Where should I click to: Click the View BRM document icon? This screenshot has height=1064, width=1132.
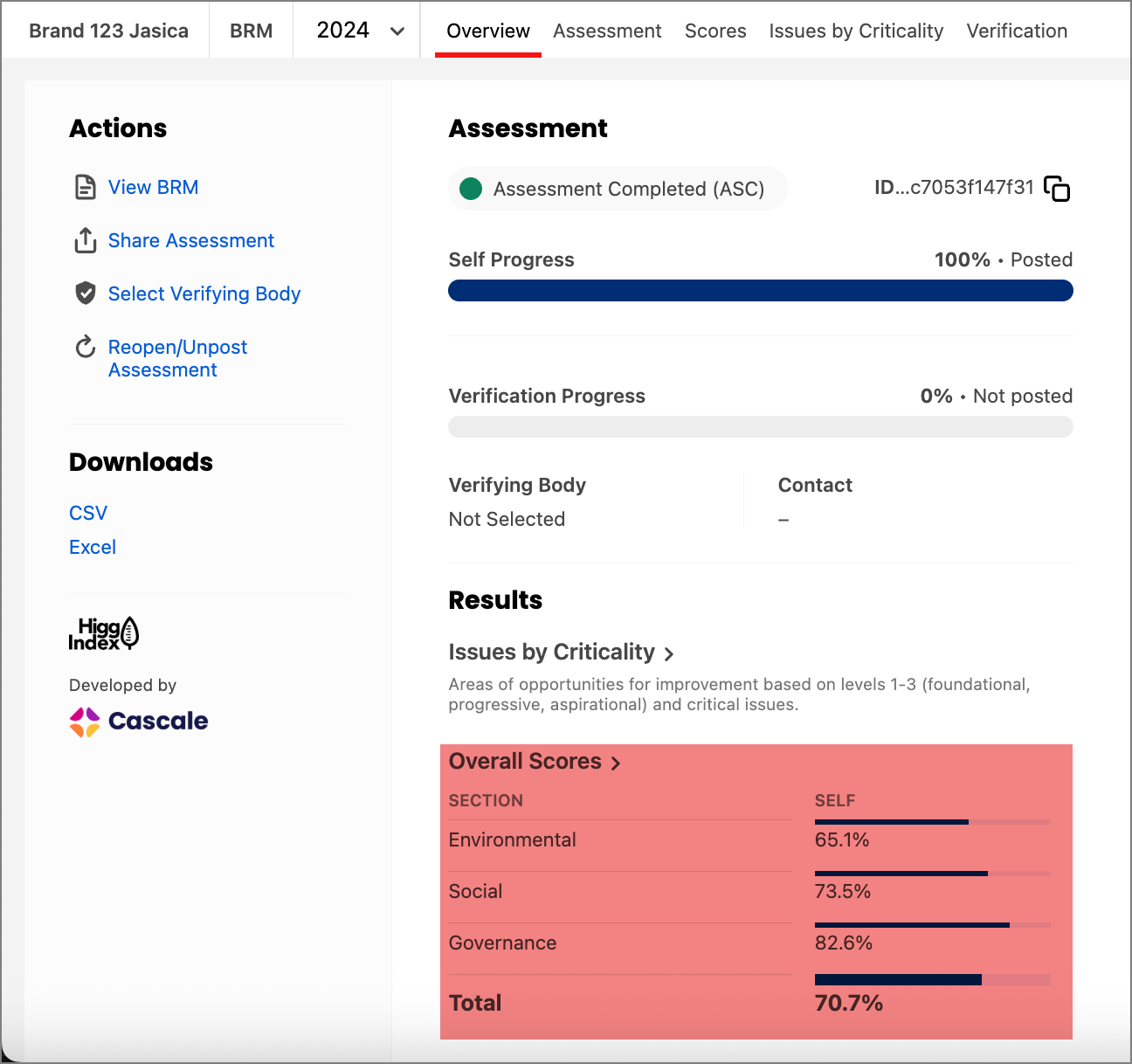(85, 188)
